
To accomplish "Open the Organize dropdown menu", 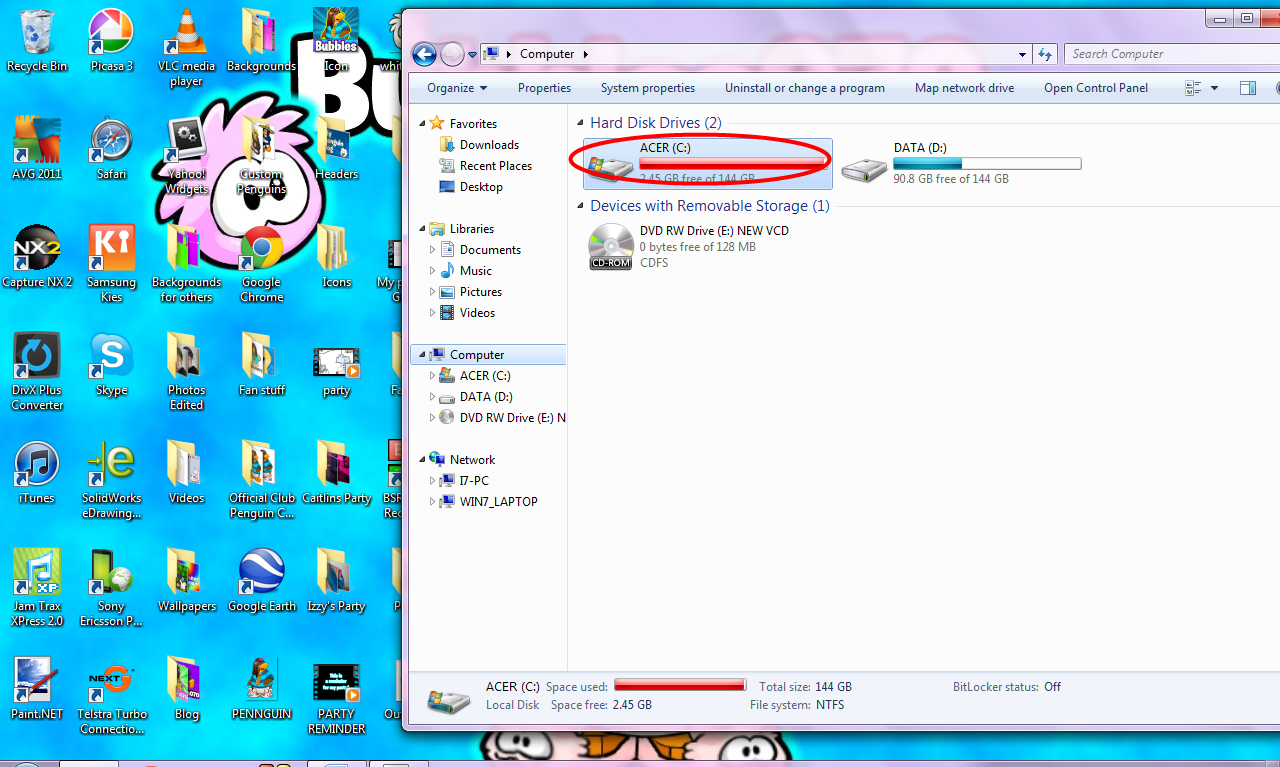I will tap(457, 88).
